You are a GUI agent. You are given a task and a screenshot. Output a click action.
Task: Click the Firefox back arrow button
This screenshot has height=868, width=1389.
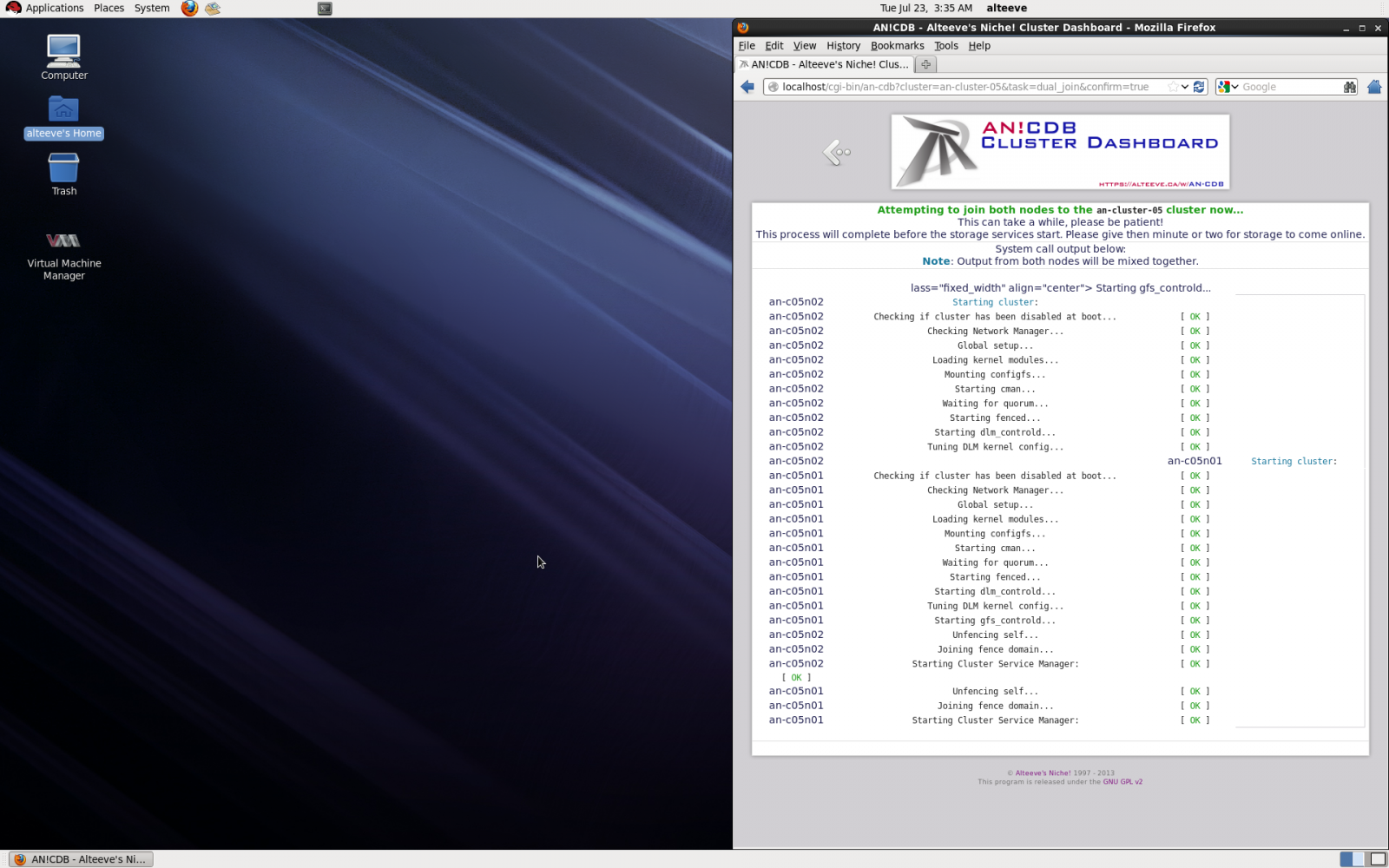pos(747,87)
